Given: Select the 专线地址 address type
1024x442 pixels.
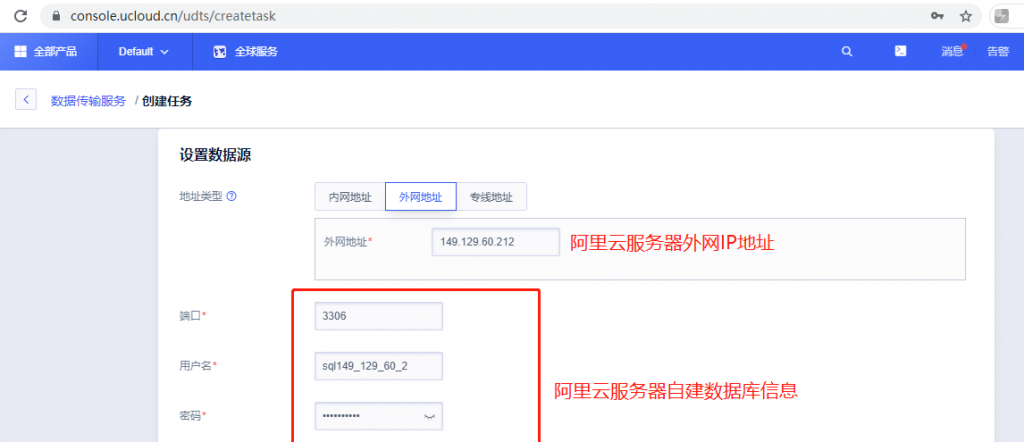Looking at the screenshot, I should [491, 197].
